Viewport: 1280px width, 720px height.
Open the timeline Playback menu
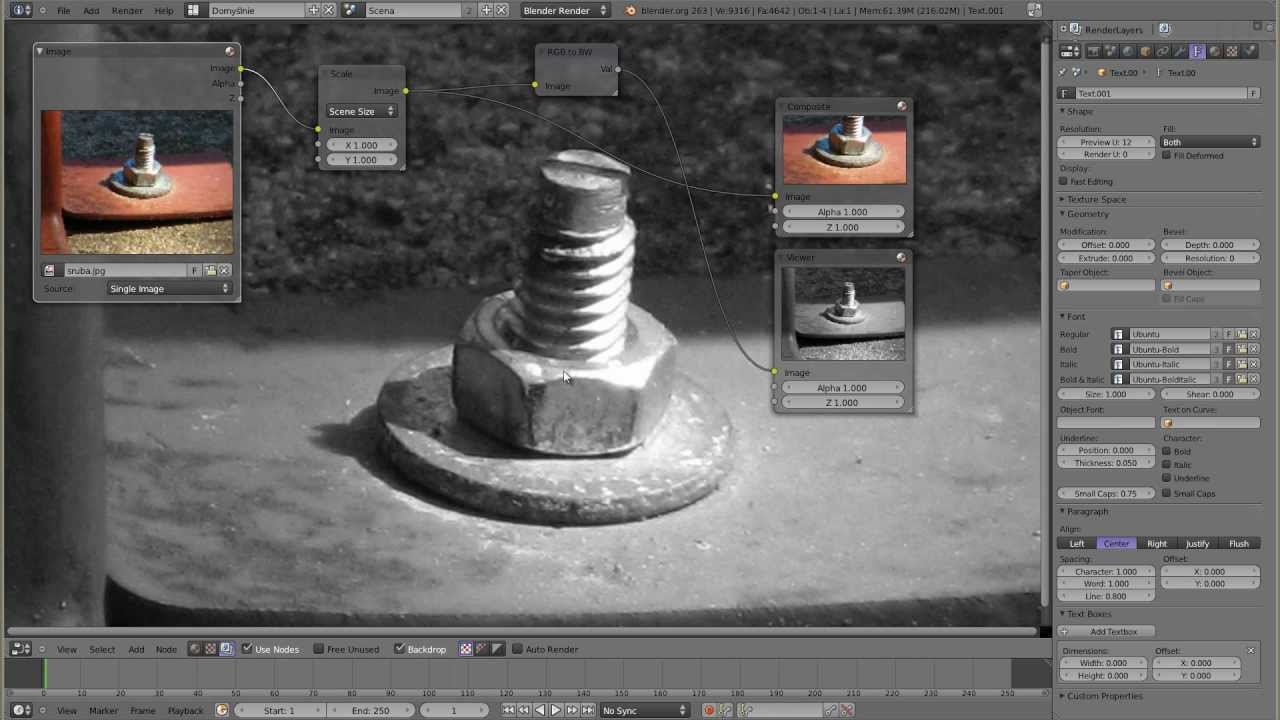(x=185, y=710)
